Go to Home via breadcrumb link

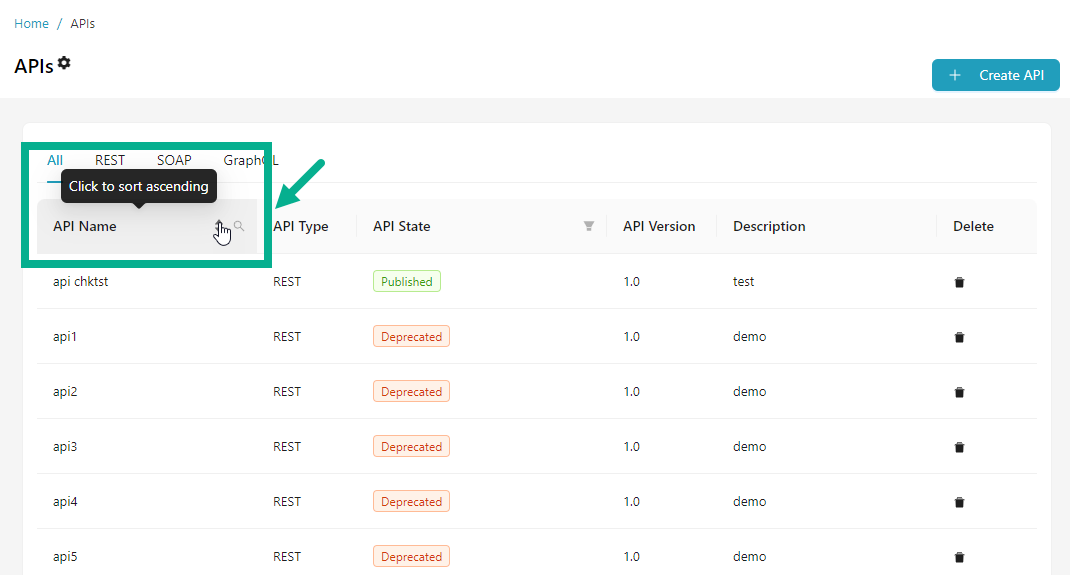point(31,23)
